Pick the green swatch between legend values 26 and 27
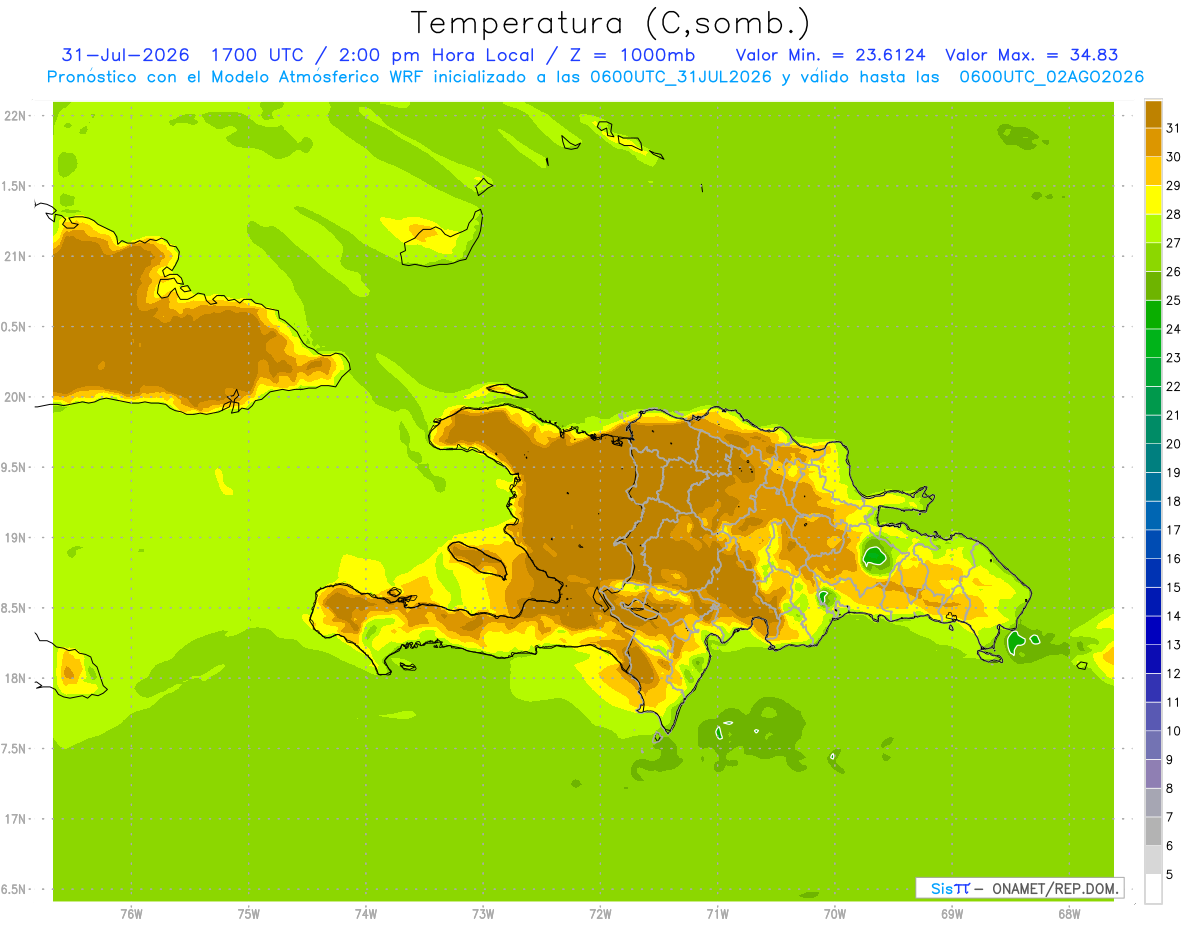Image resolution: width=1200 pixels, height=927 pixels. 1153,258
